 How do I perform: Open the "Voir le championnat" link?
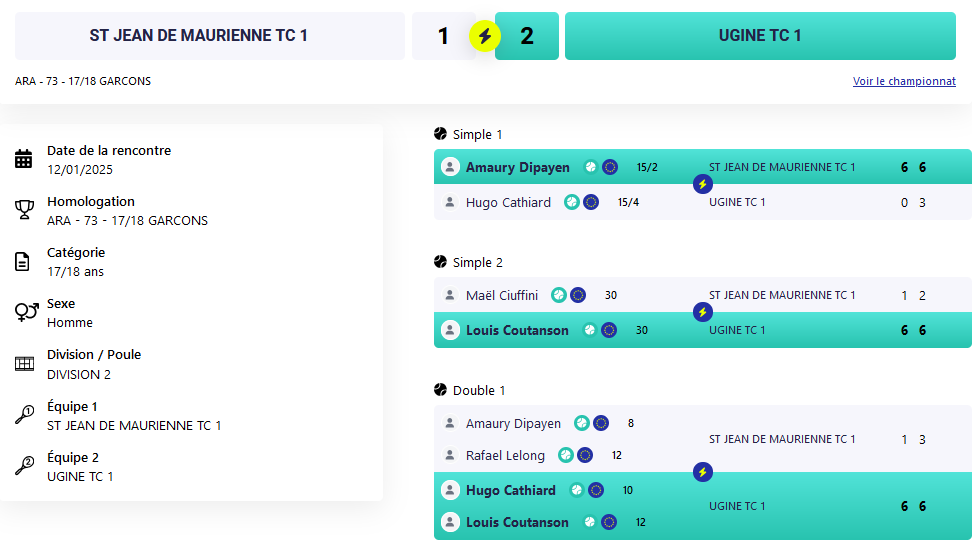pos(904,82)
